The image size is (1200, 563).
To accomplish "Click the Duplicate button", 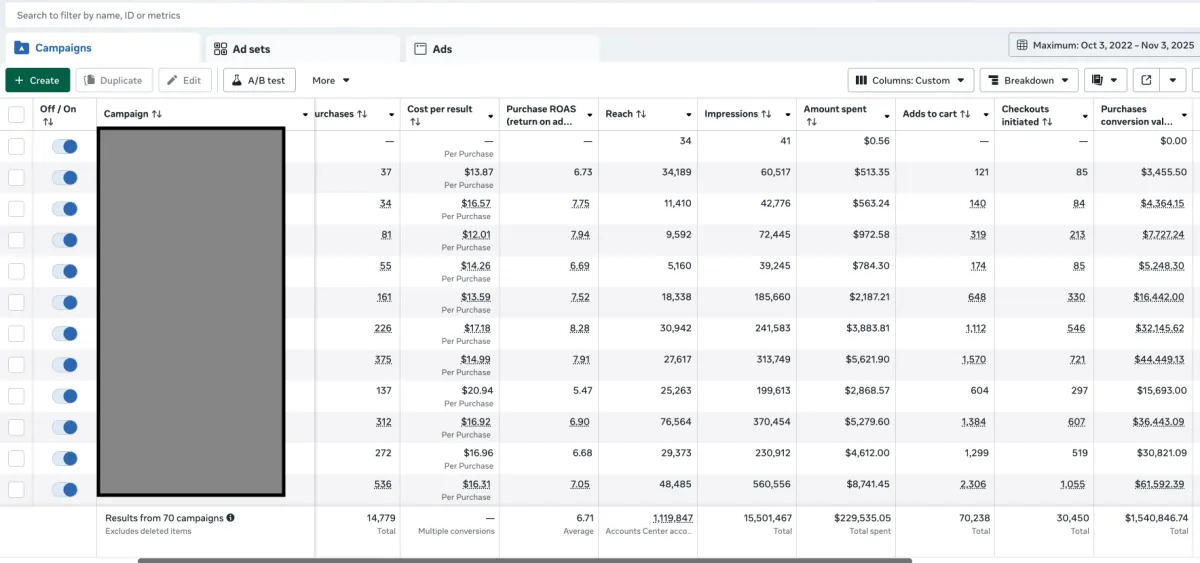I will [113, 80].
